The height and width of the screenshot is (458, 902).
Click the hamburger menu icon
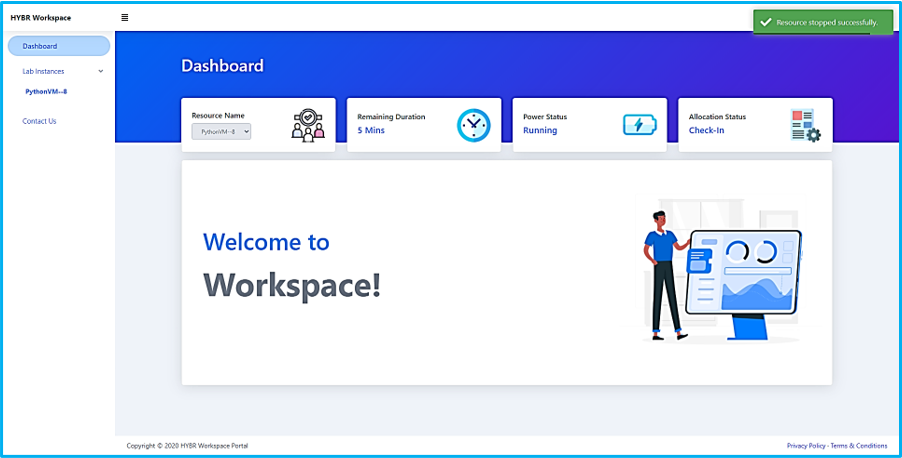124,17
